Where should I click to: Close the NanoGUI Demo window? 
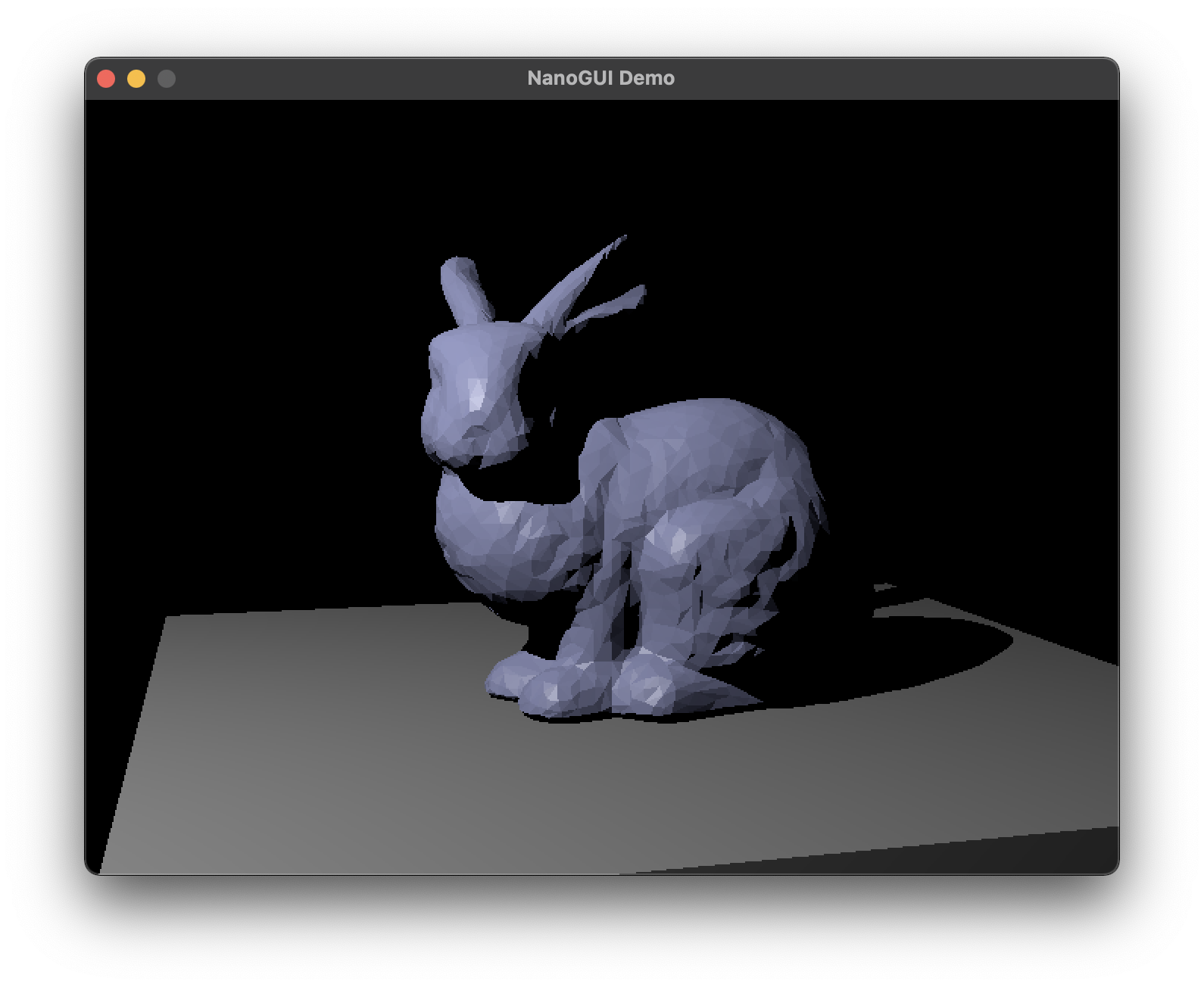[106, 79]
